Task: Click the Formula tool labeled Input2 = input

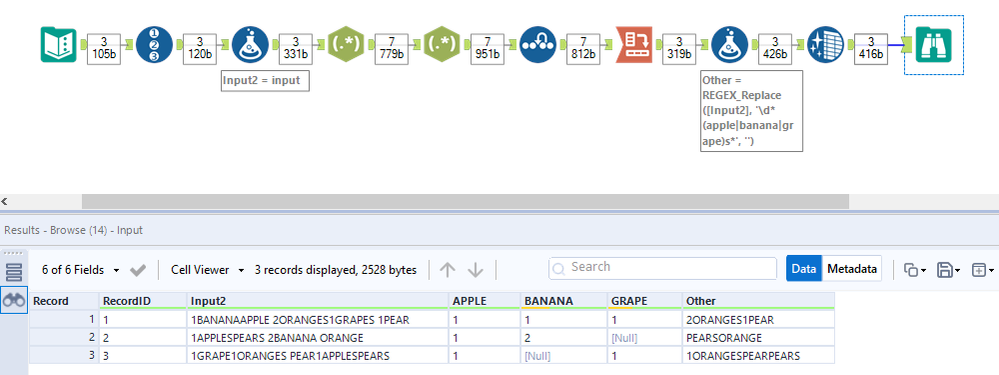Action: (250, 45)
